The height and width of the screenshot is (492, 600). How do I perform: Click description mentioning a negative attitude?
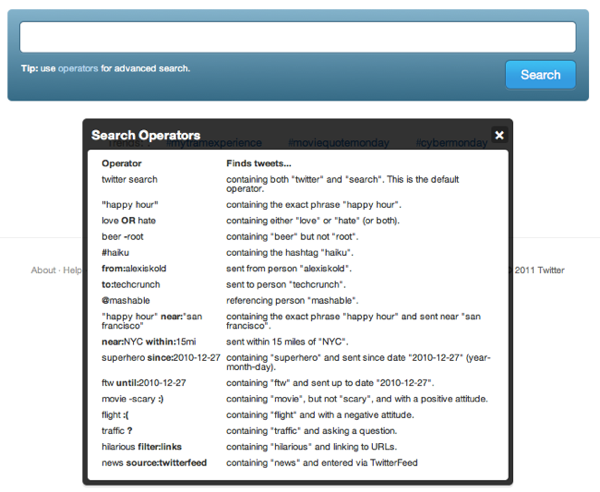pos(320,415)
